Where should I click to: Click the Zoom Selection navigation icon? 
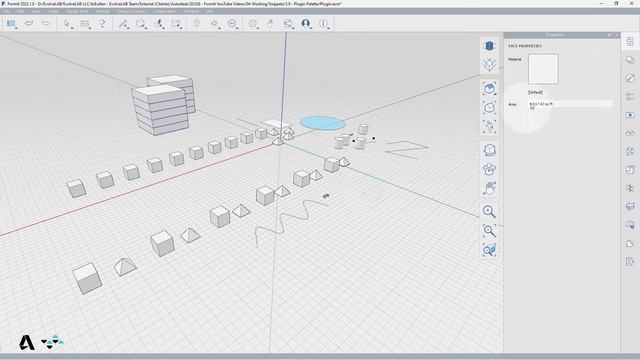click(489, 108)
